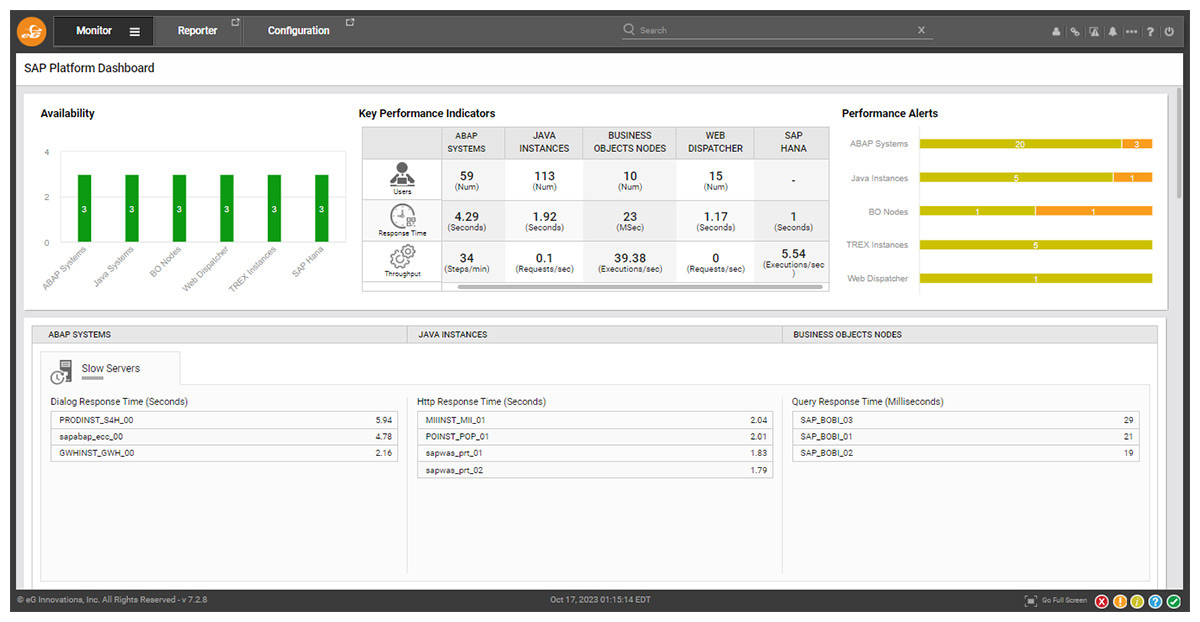Click the Slow Servers clock icon
1200x622 pixels.
coord(61,371)
